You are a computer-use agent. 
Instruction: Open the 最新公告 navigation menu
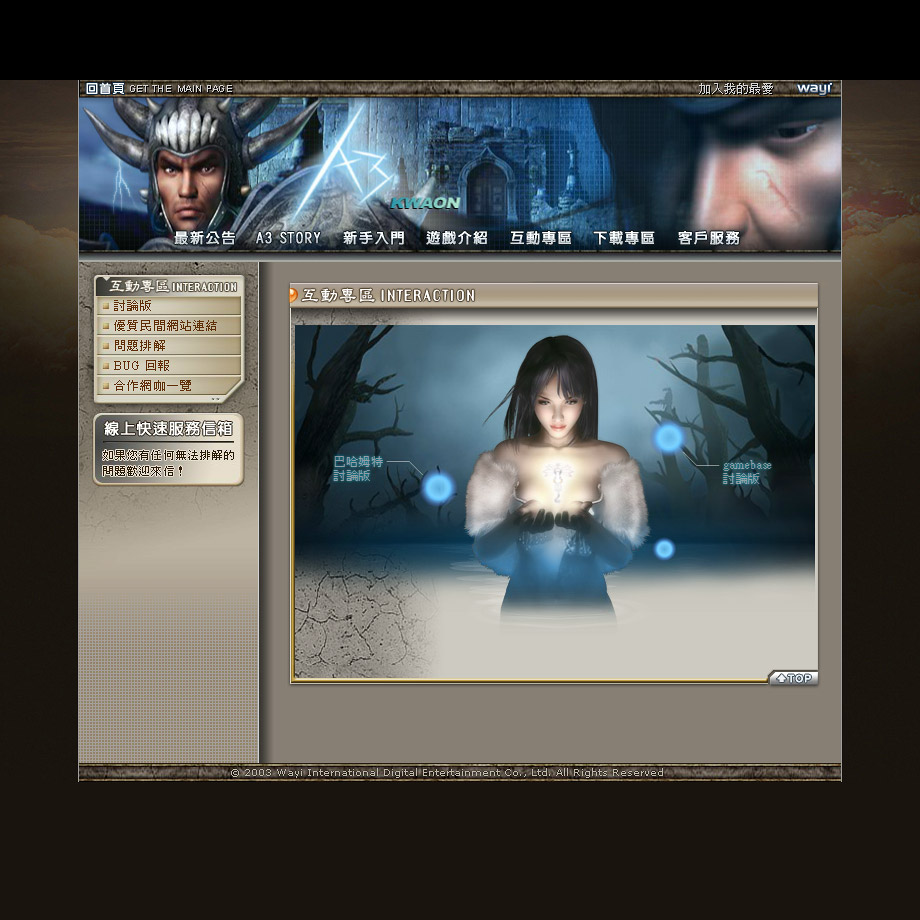(x=204, y=238)
